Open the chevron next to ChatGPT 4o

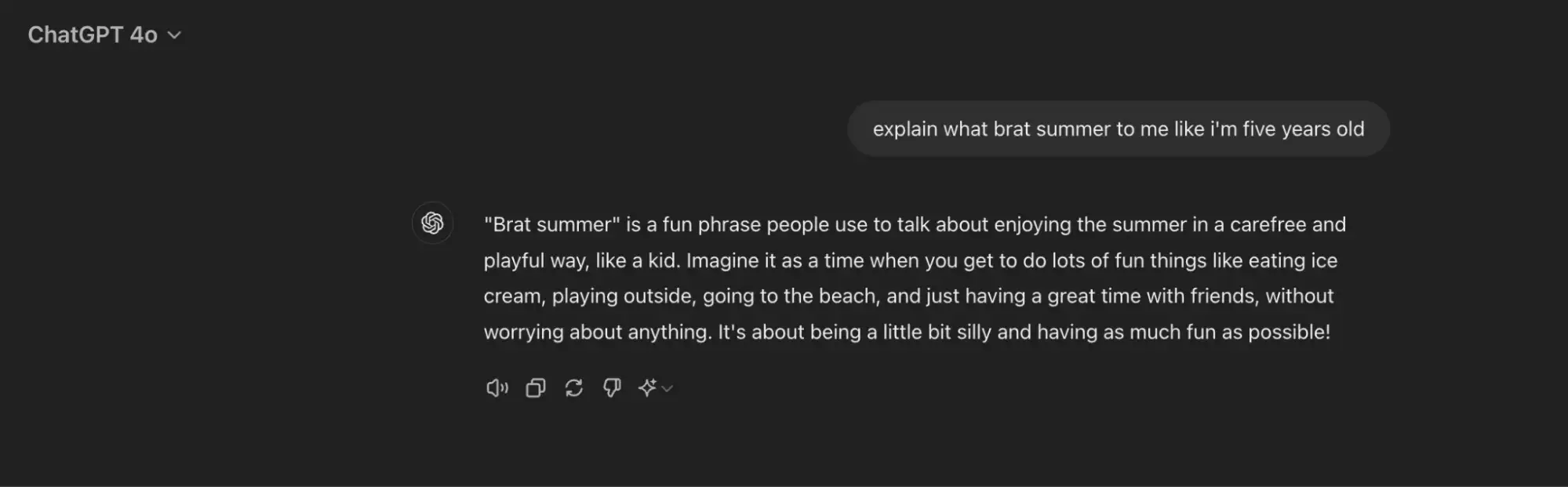pos(175,35)
